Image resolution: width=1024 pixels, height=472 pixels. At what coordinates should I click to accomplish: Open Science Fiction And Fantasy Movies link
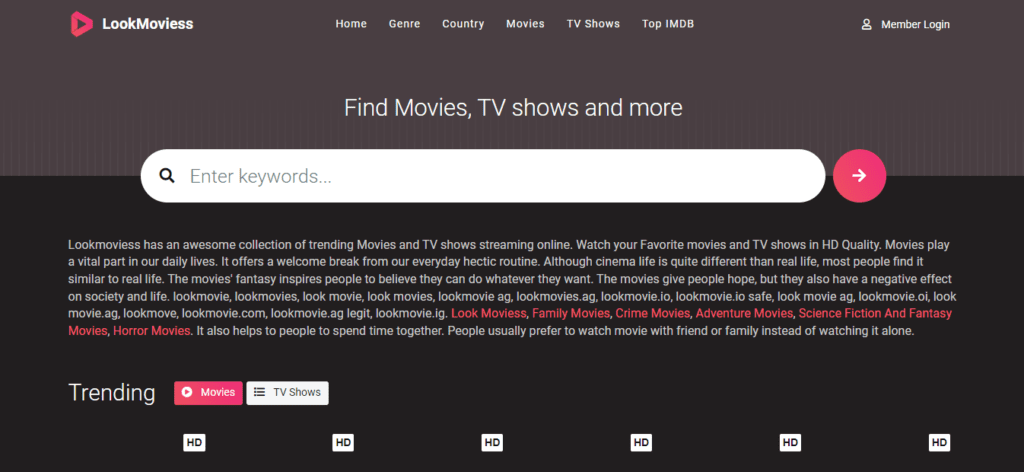(x=875, y=313)
